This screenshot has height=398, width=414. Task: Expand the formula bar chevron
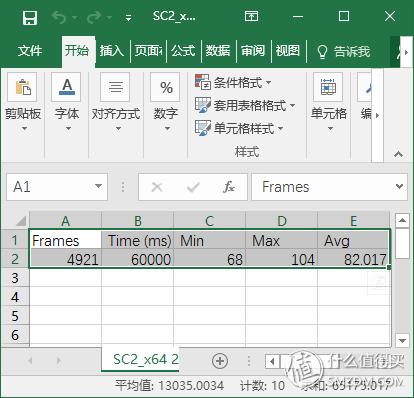click(399, 186)
